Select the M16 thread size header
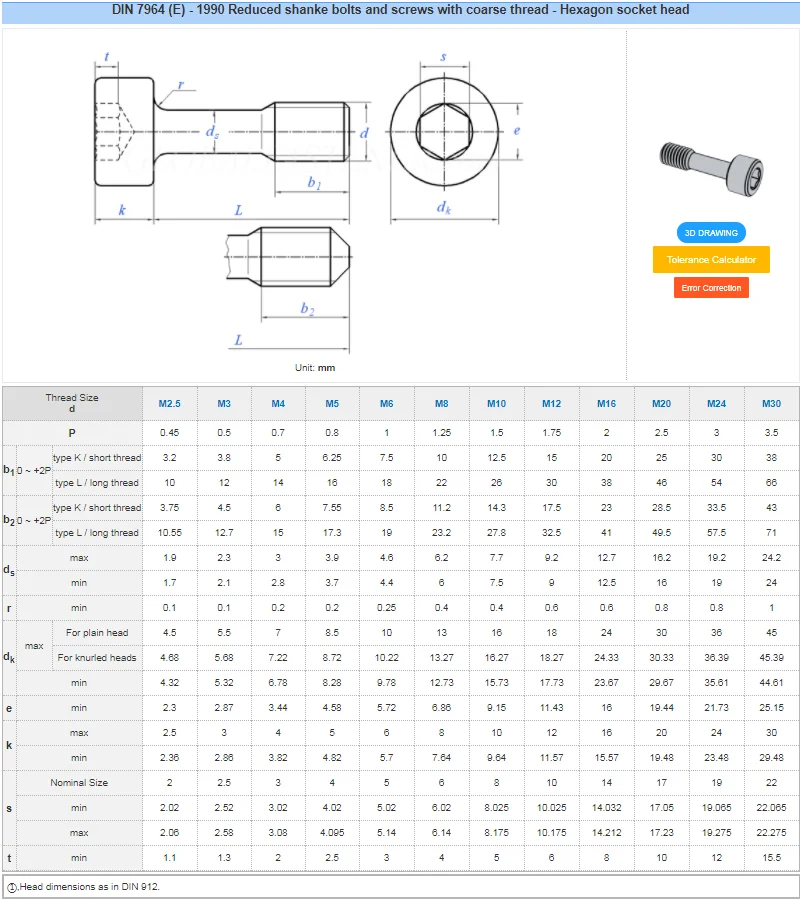This screenshot has height=900, width=800. (606, 404)
